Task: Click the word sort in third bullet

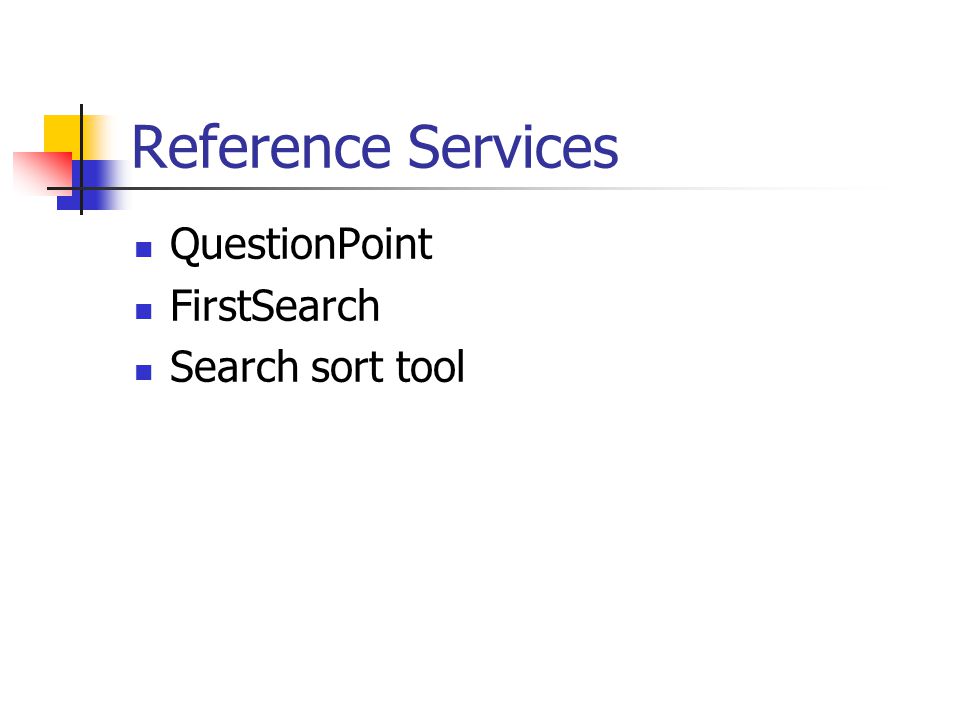Action: click(x=348, y=368)
